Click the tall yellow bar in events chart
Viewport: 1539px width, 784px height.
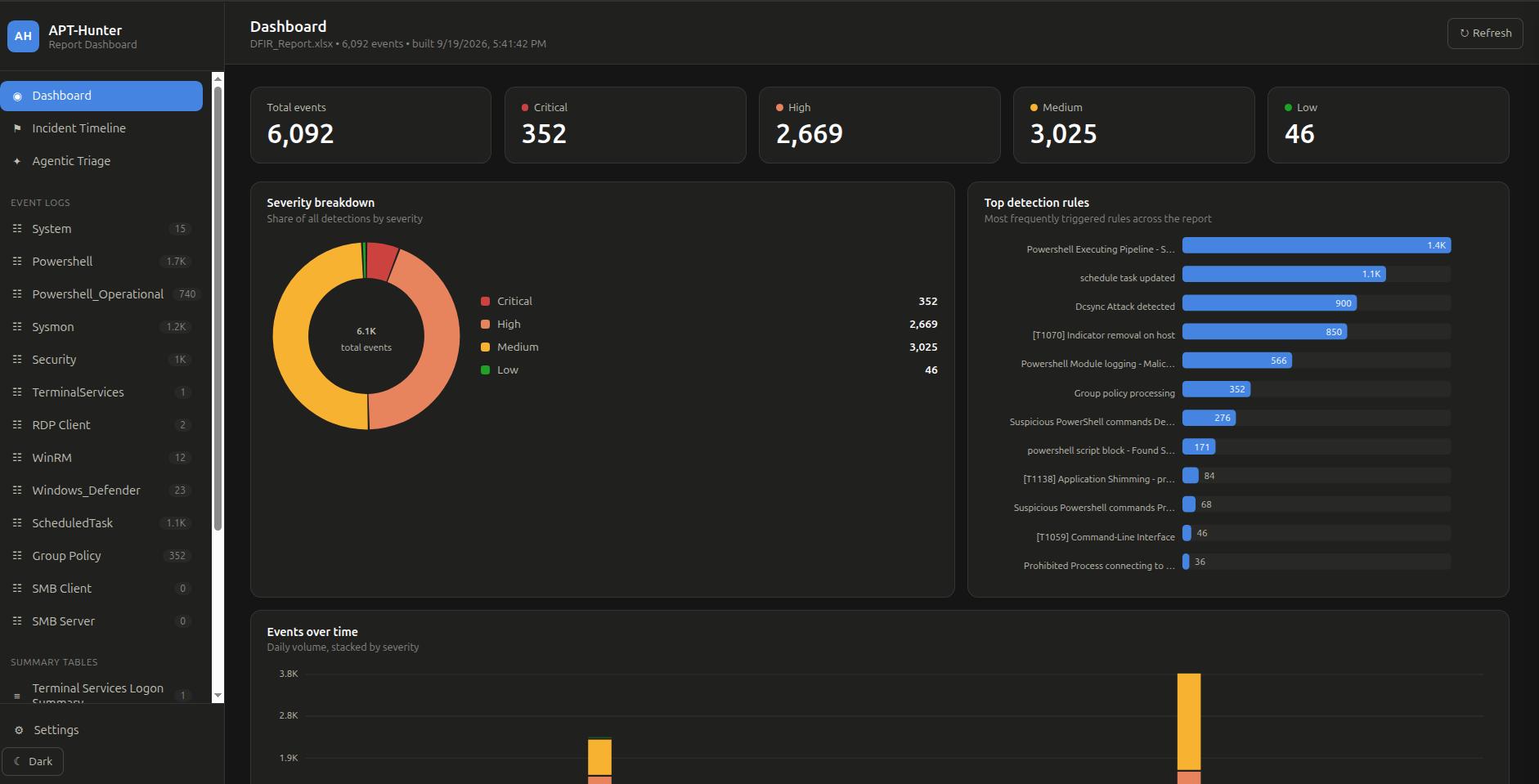[x=1189, y=722]
